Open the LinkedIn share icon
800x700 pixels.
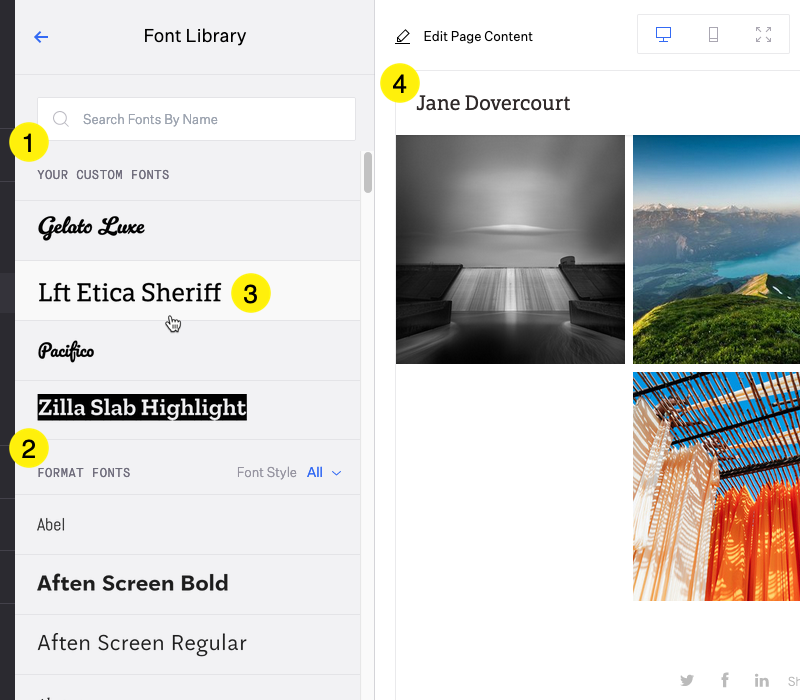762,680
